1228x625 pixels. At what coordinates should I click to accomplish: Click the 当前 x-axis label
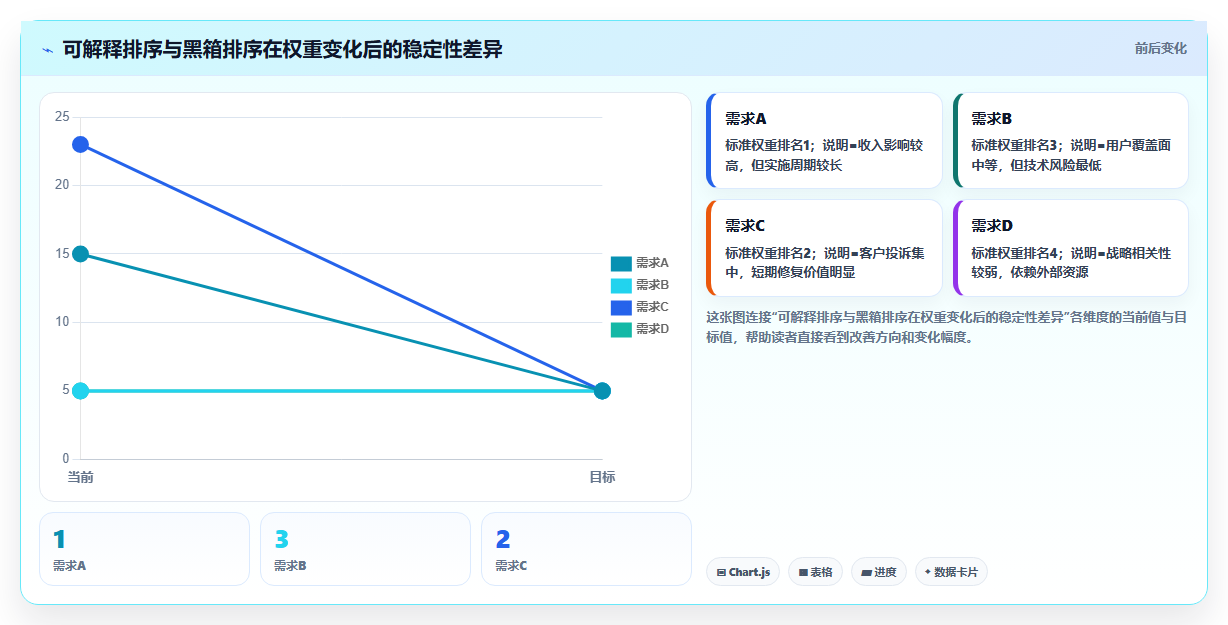point(81,477)
